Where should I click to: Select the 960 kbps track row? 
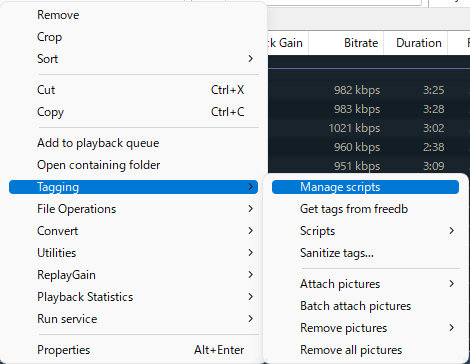369,147
